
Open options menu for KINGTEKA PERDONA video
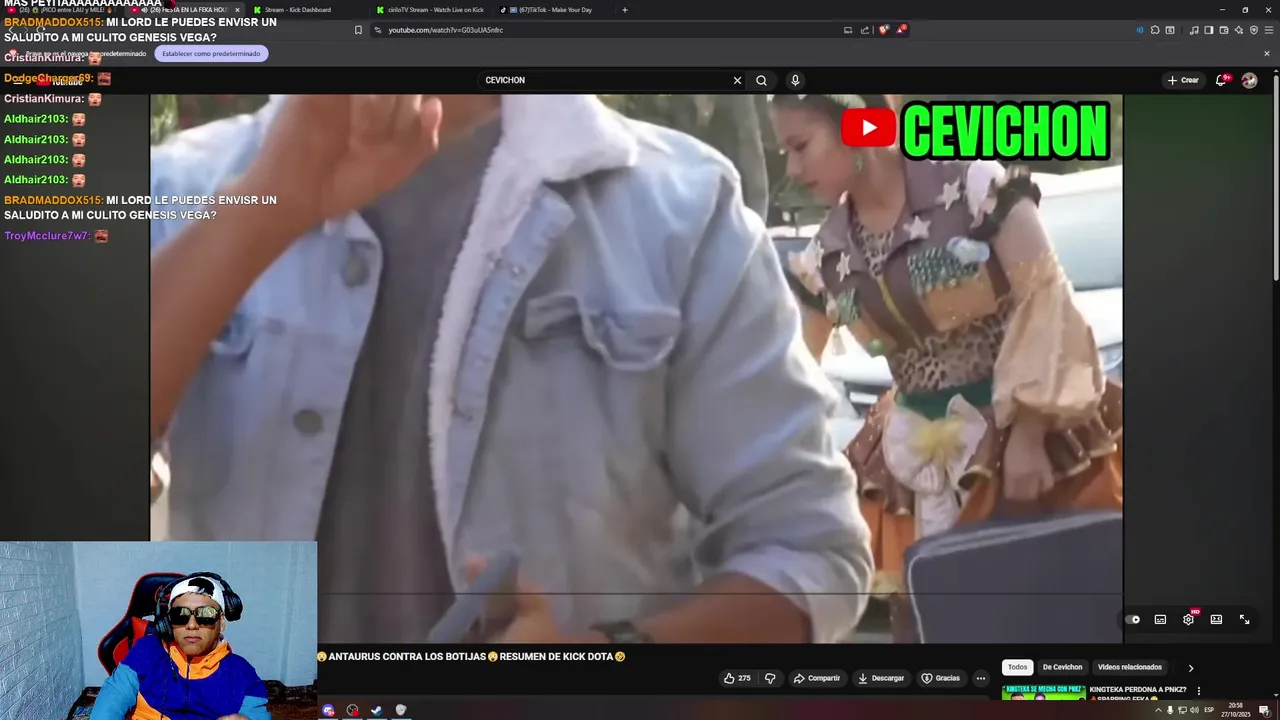click(1198, 691)
